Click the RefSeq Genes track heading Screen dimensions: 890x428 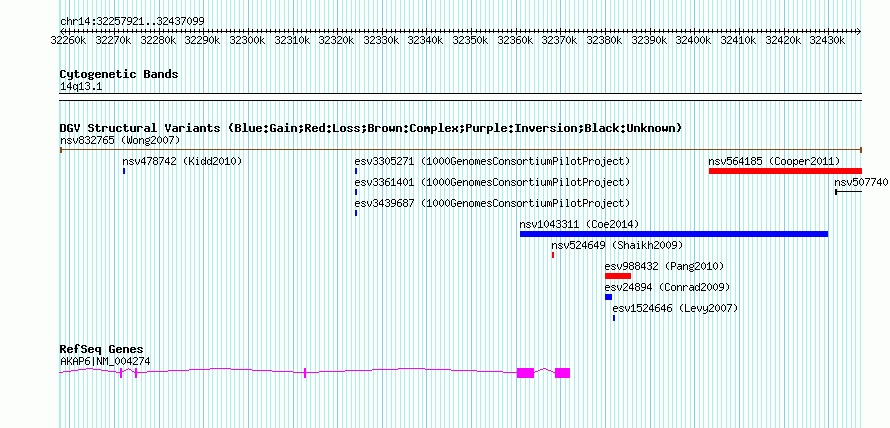[102, 349]
